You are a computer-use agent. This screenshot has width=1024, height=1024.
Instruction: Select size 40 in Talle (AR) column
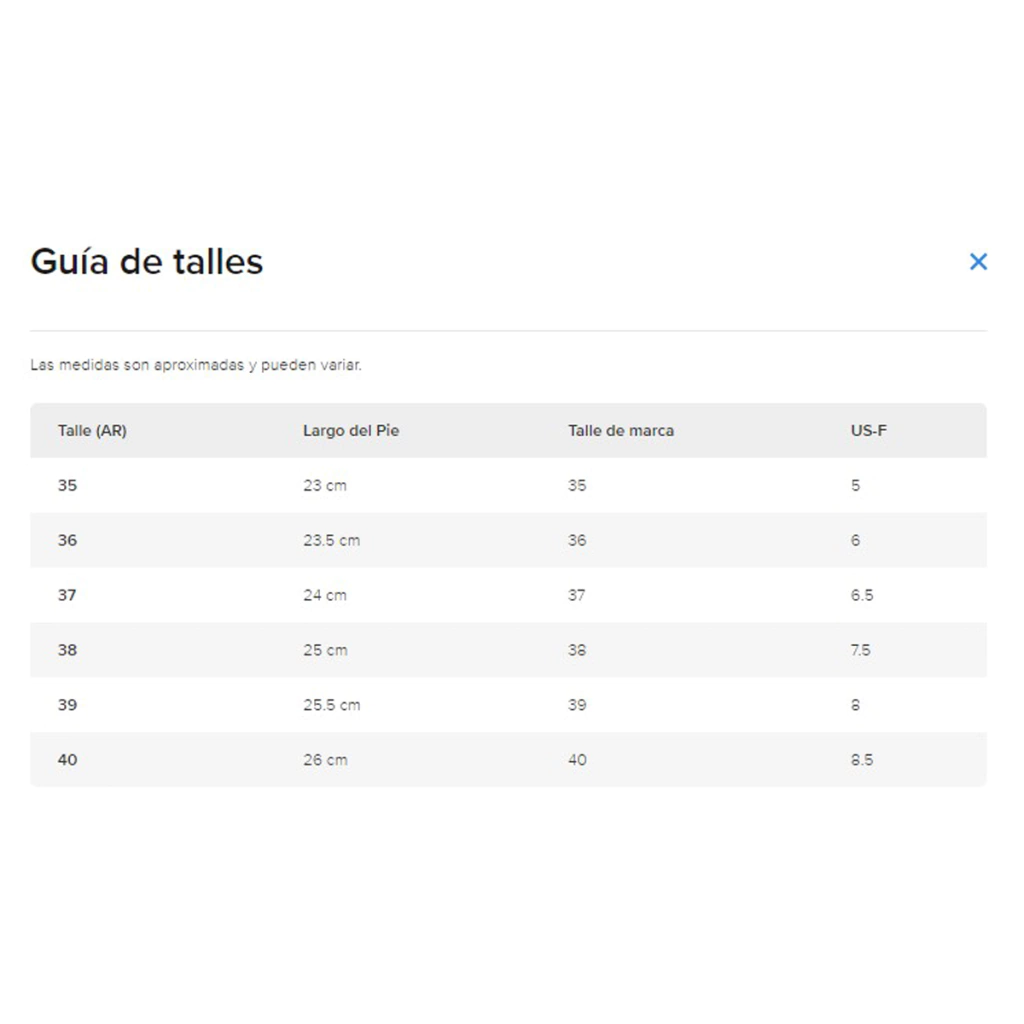click(x=67, y=761)
